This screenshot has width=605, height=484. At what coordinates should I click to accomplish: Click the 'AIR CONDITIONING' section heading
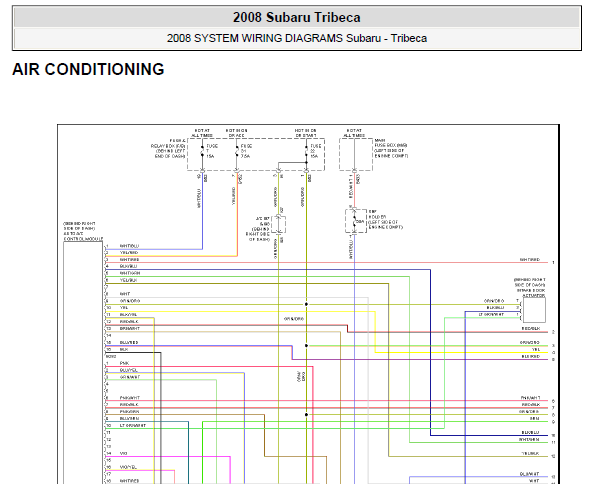coord(88,69)
